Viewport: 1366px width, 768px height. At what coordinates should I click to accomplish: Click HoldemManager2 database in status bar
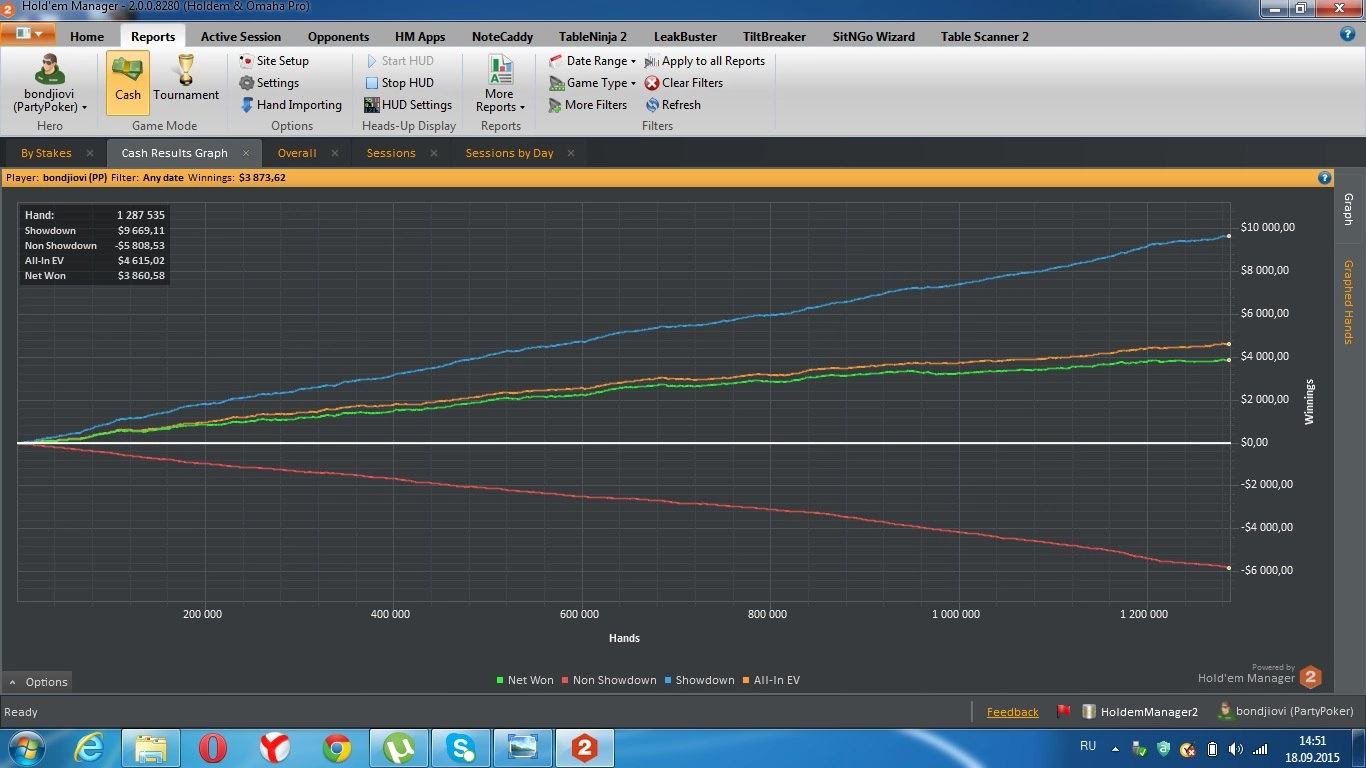1140,712
